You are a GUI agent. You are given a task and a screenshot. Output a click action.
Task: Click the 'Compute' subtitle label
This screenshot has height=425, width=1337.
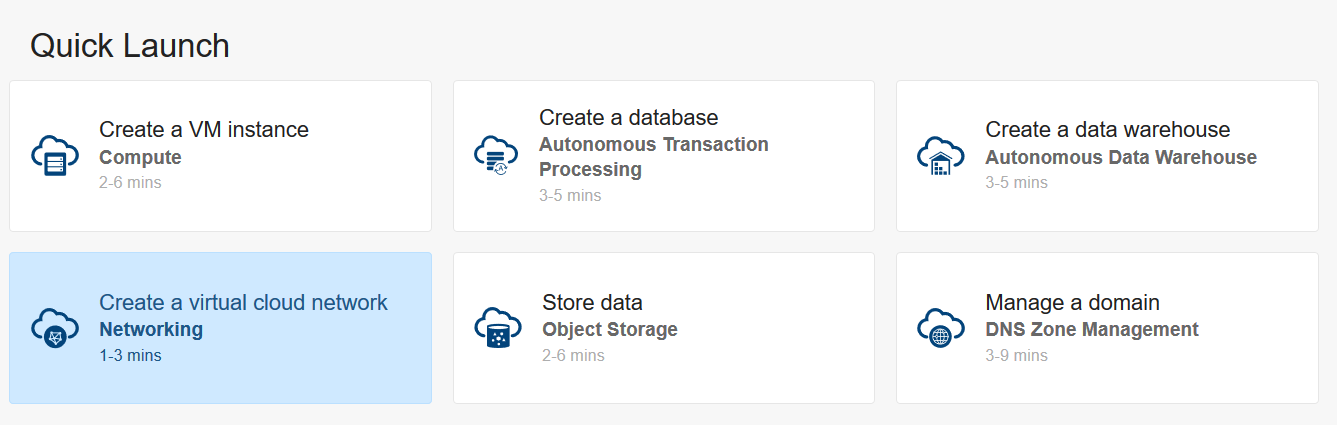click(x=140, y=157)
